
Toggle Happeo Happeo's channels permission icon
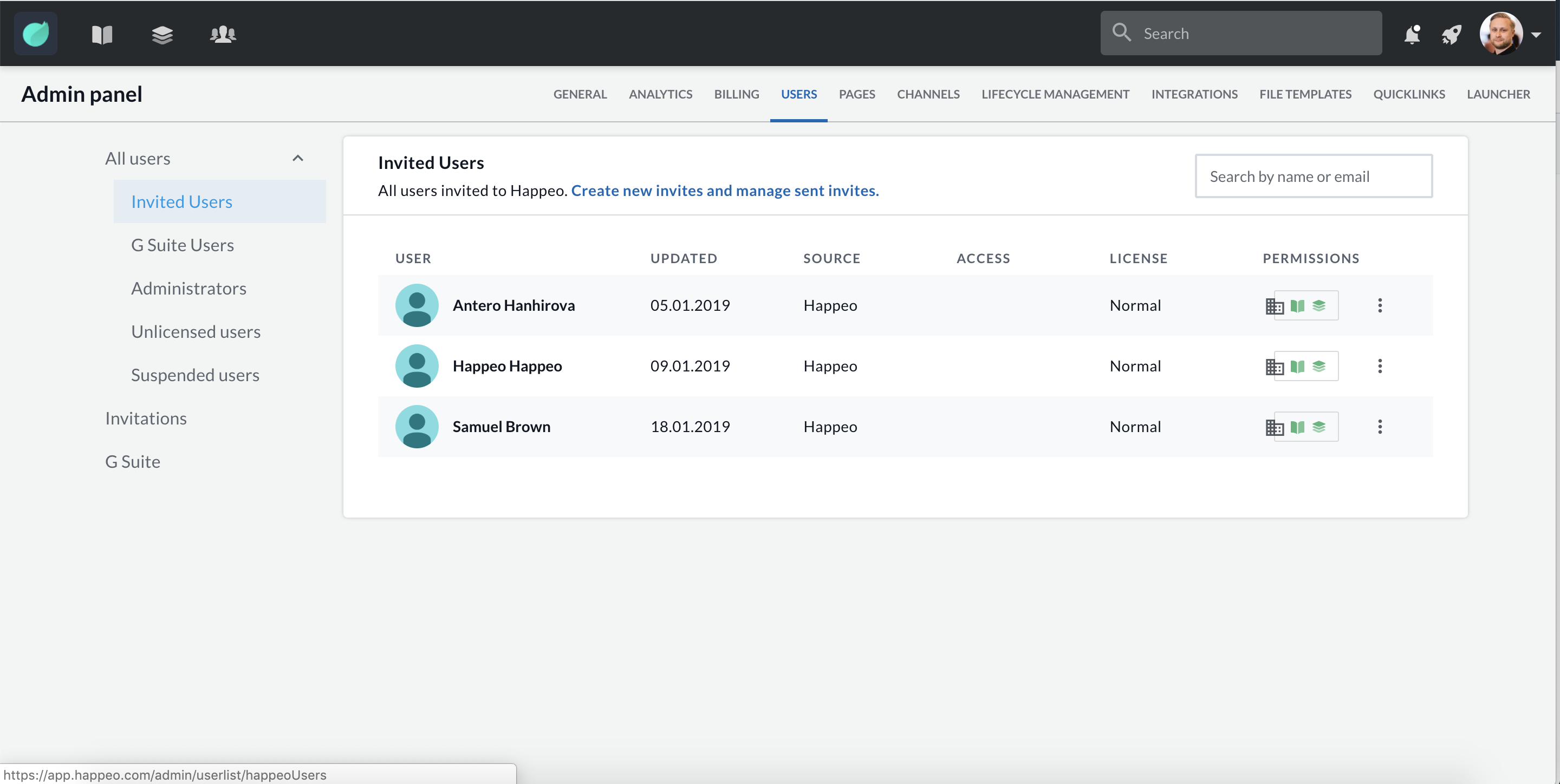(1319, 366)
